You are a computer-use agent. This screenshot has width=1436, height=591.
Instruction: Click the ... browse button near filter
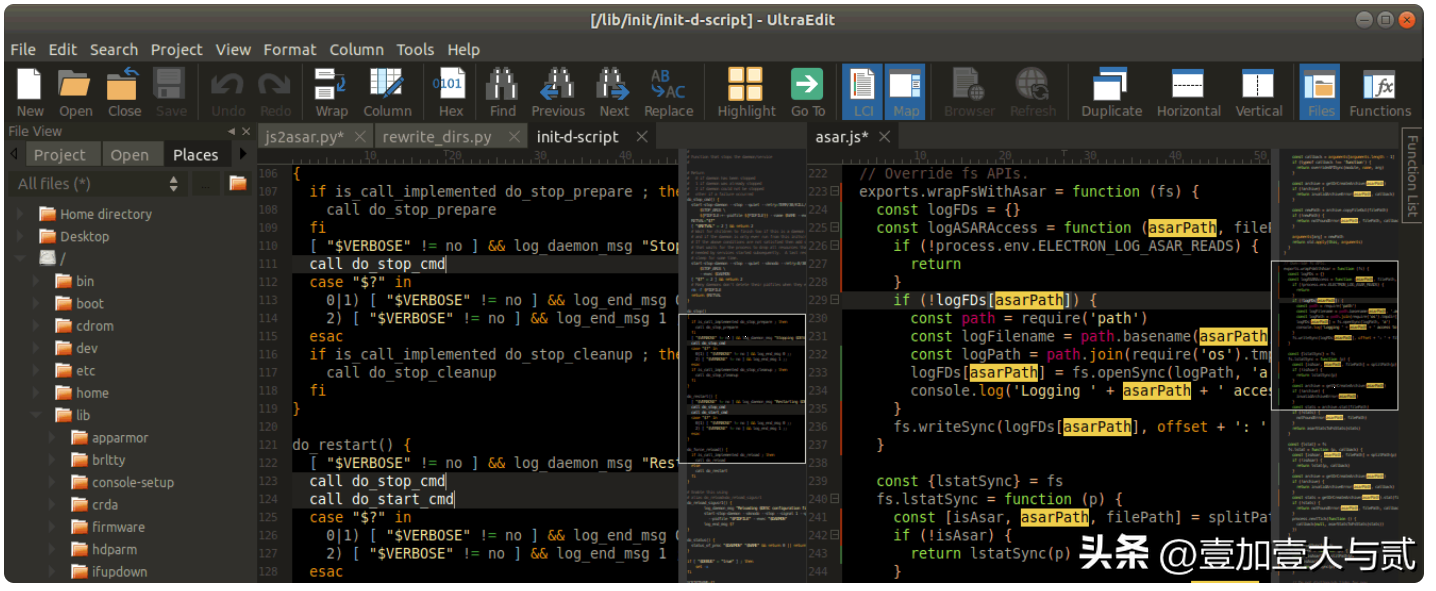coord(205,183)
